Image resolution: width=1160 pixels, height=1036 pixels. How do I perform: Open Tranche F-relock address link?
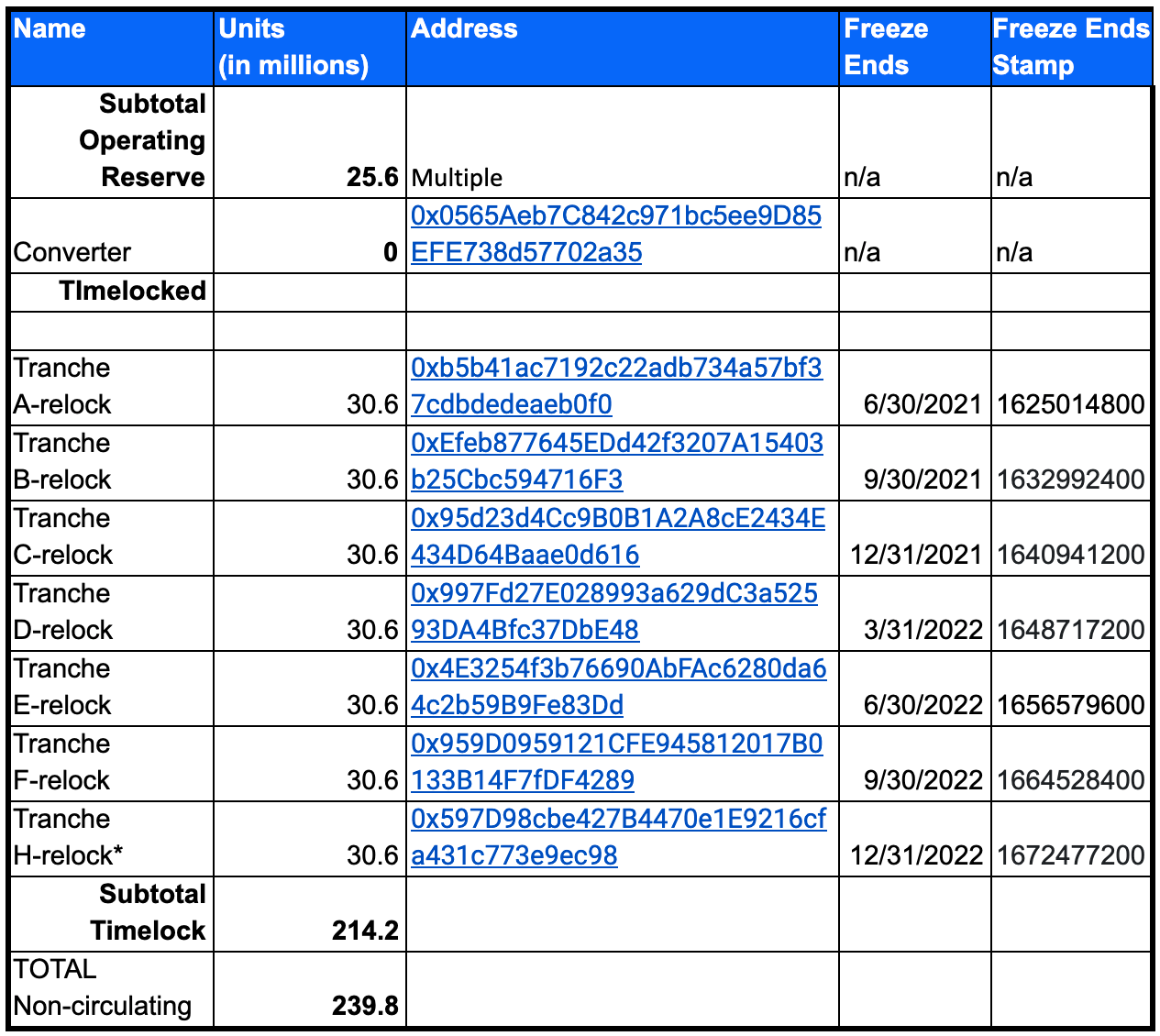(616, 762)
